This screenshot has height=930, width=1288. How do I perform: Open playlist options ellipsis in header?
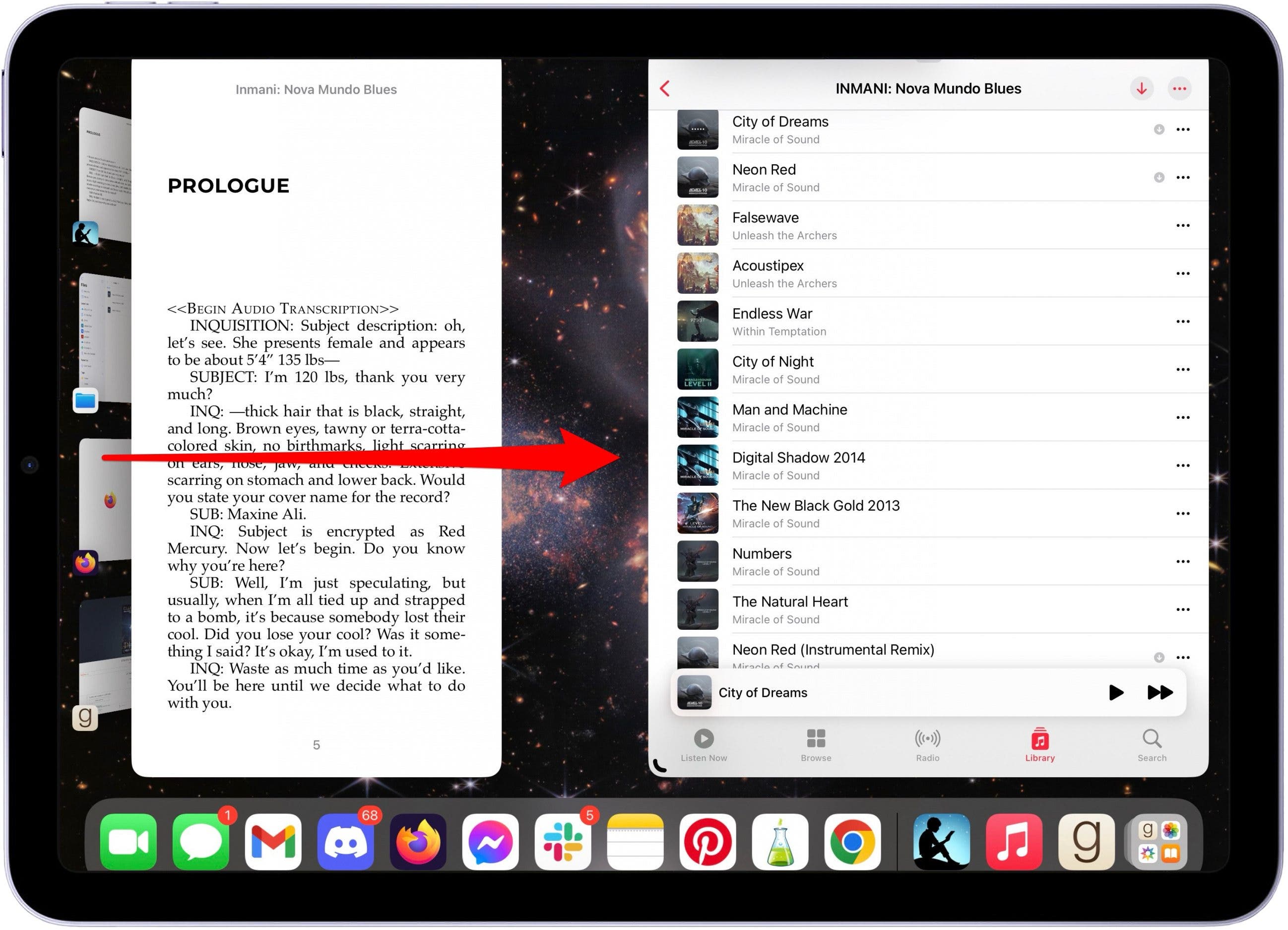pos(1179,89)
